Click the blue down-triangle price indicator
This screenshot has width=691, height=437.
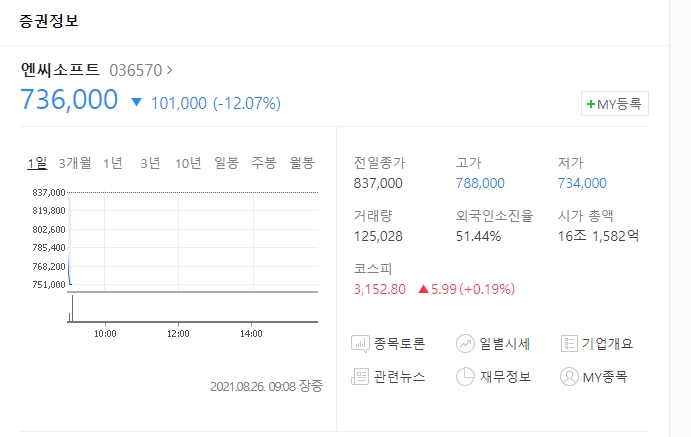click(x=137, y=102)
